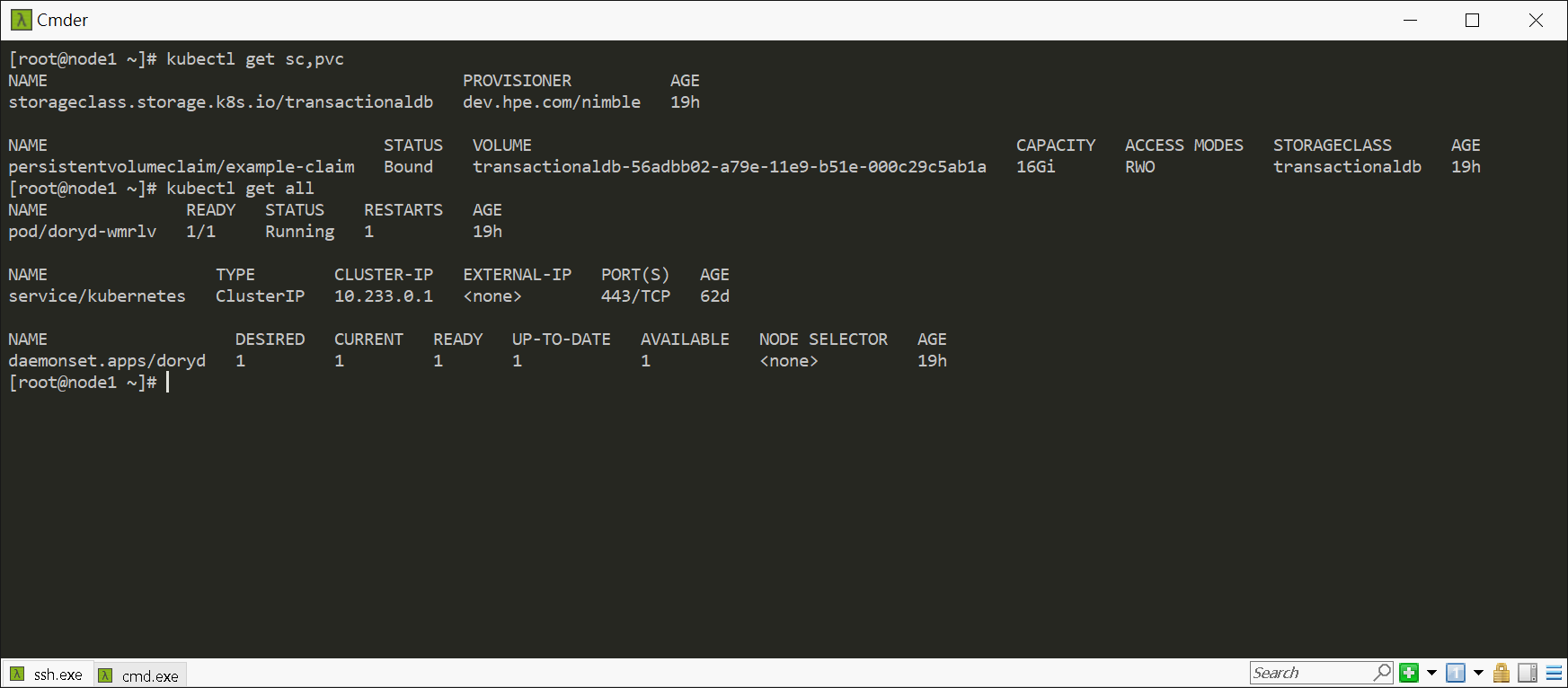Screen dimensions: 1568x688
Task: Click the Cmder lambda icon in title bar
Action: click(21, 20)
